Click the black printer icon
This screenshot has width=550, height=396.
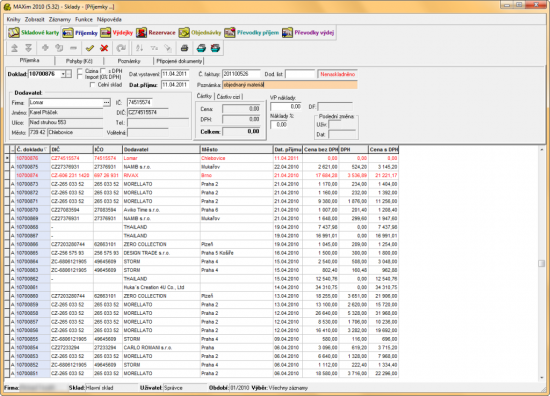(184, 48)
